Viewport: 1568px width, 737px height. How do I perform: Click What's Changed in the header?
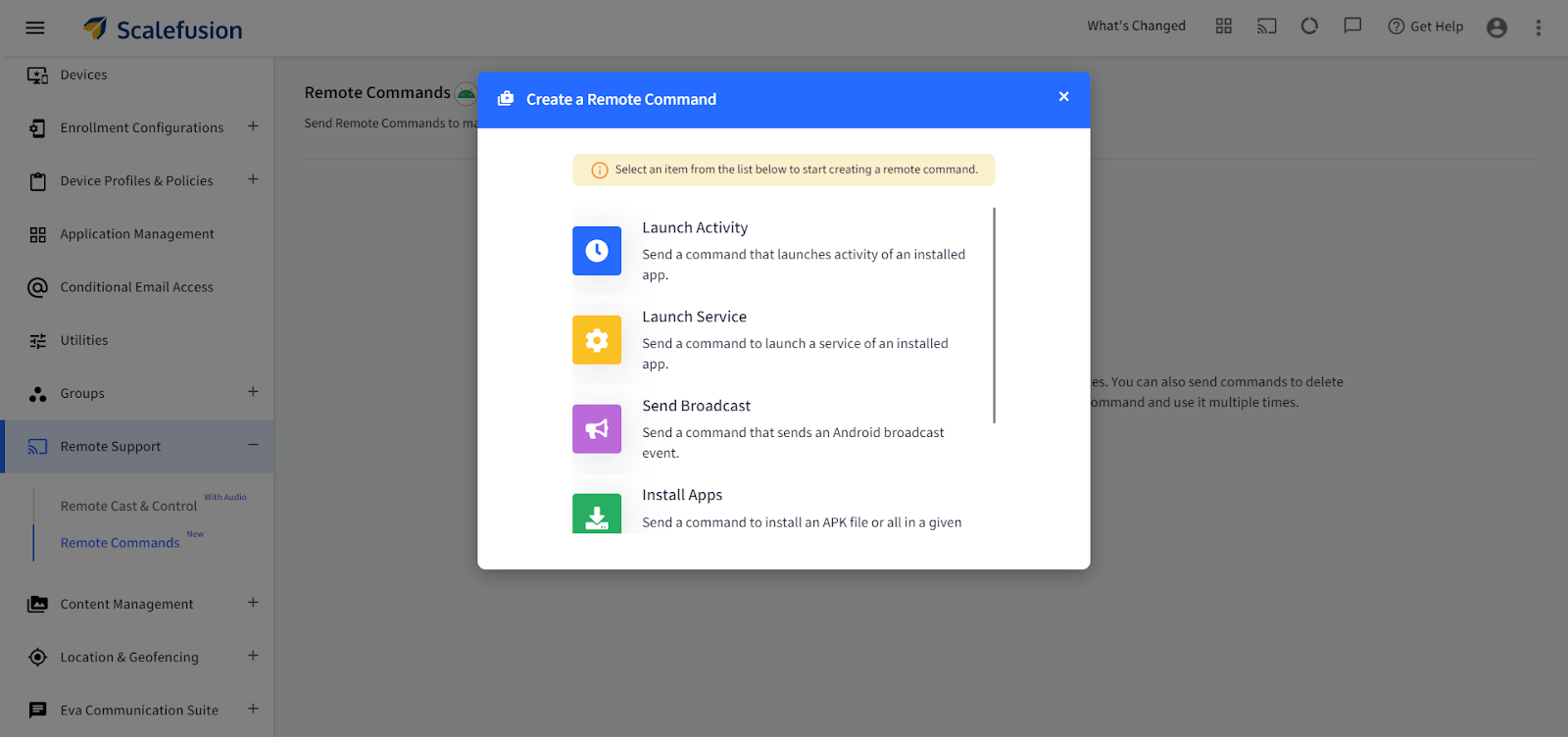1136,25
